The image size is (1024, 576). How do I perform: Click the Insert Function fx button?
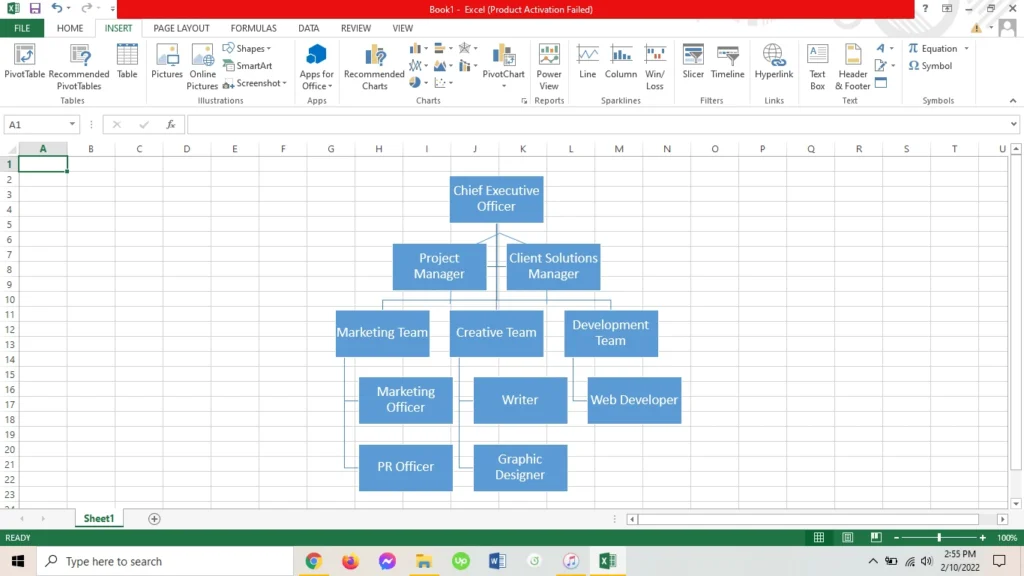170,124
